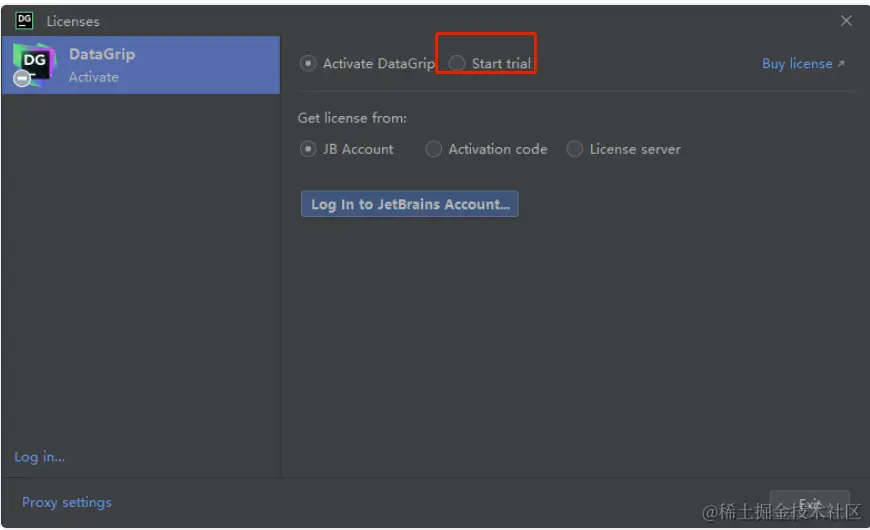The width and height of the screenshot is (870, 530).
Task: Open Proxy settings link
Action: click(67, 502)
